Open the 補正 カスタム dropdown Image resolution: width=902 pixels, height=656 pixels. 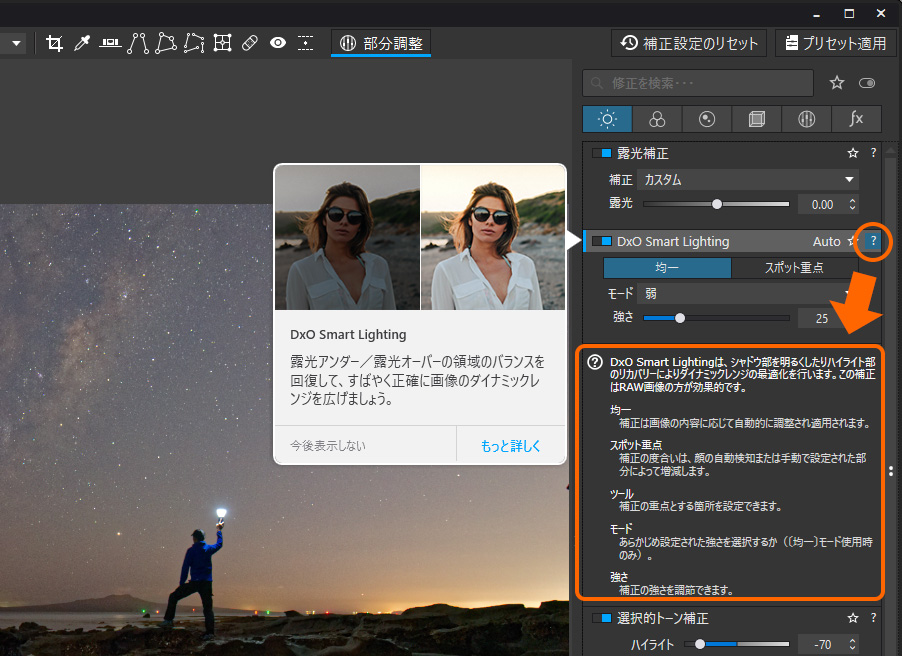[748, 180]
